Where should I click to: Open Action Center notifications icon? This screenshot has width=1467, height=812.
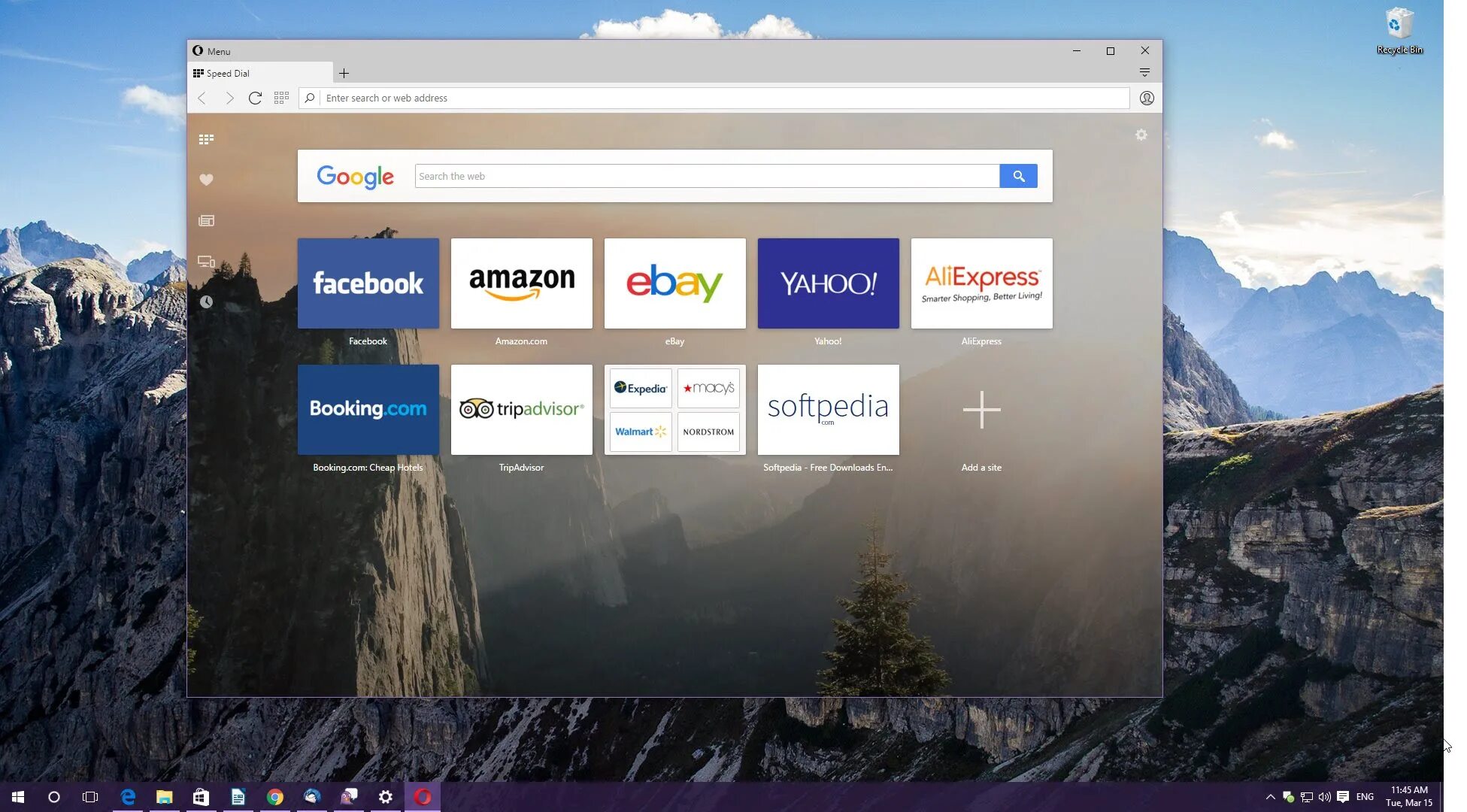pos(1343,797)
